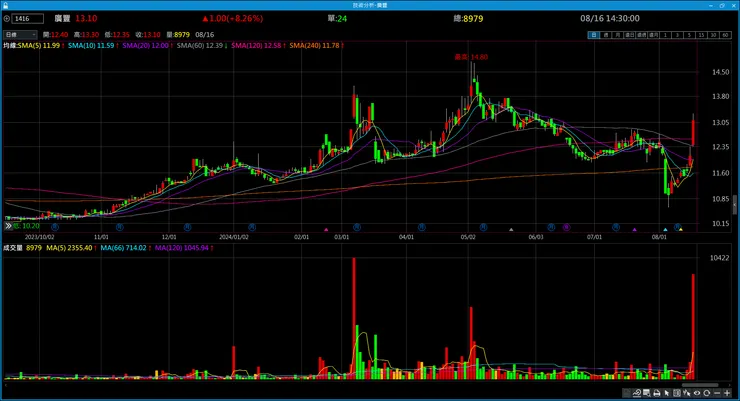Select the 日 daily period tab
This screenshot has height=401, width=740.
tap(593, 35)
